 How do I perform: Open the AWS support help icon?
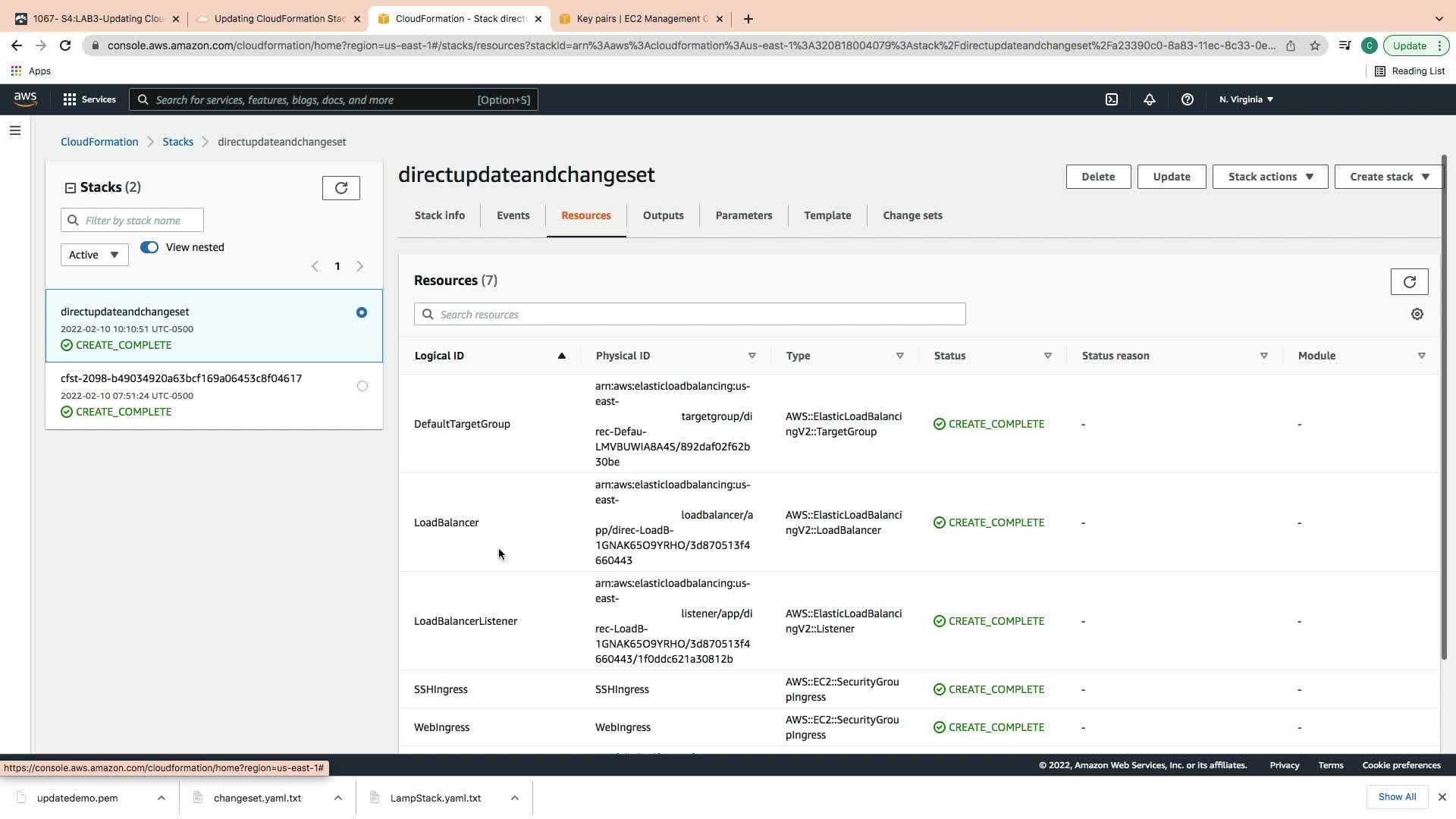tap(1187, 99)
